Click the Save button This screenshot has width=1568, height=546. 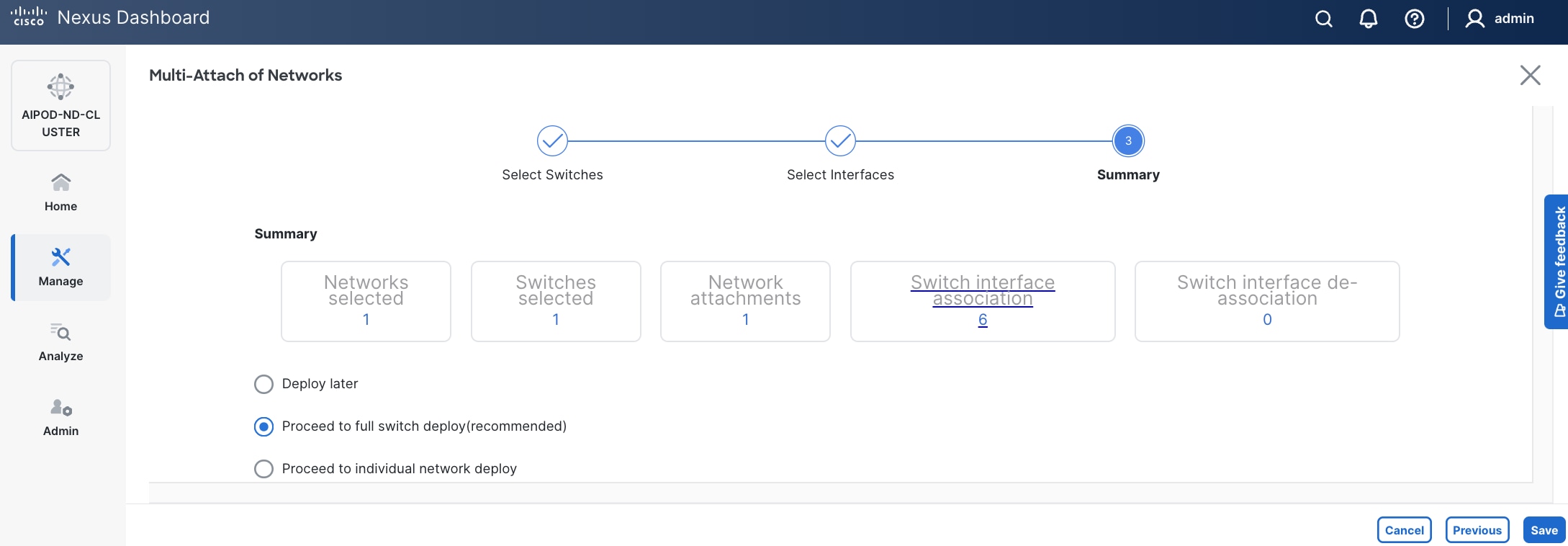[1544, 530]
